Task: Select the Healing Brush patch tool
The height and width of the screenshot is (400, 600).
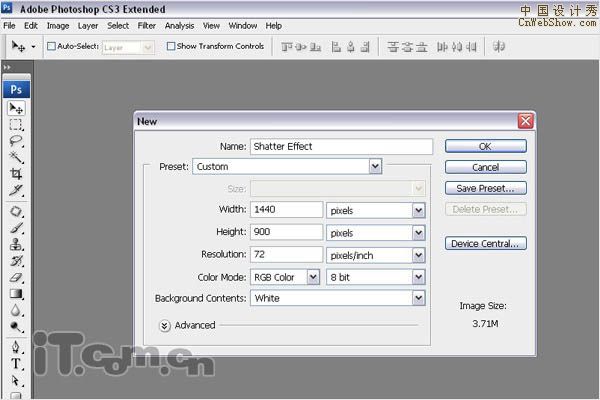Action: [16, 212]
